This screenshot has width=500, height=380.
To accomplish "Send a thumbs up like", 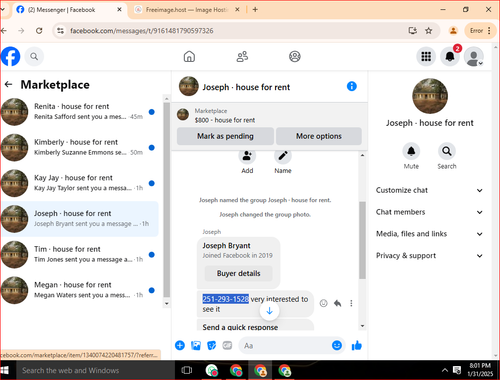I will [357, 346].
